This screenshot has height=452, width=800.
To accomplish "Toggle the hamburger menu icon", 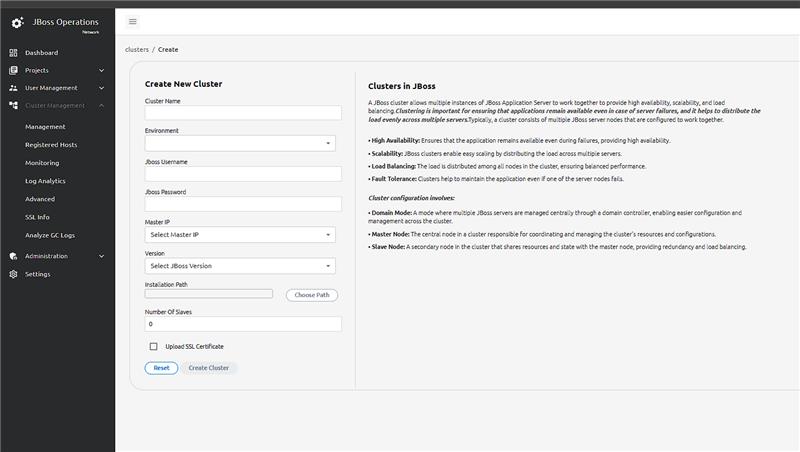I will (133, 21).
